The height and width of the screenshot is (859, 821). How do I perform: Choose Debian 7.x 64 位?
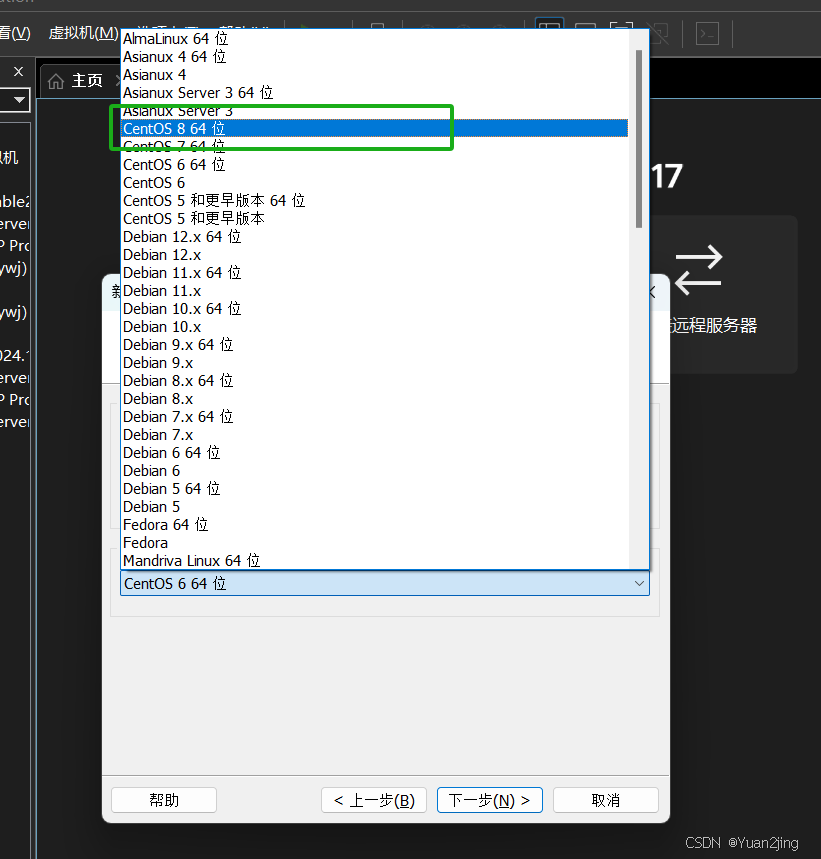point(375,417)
